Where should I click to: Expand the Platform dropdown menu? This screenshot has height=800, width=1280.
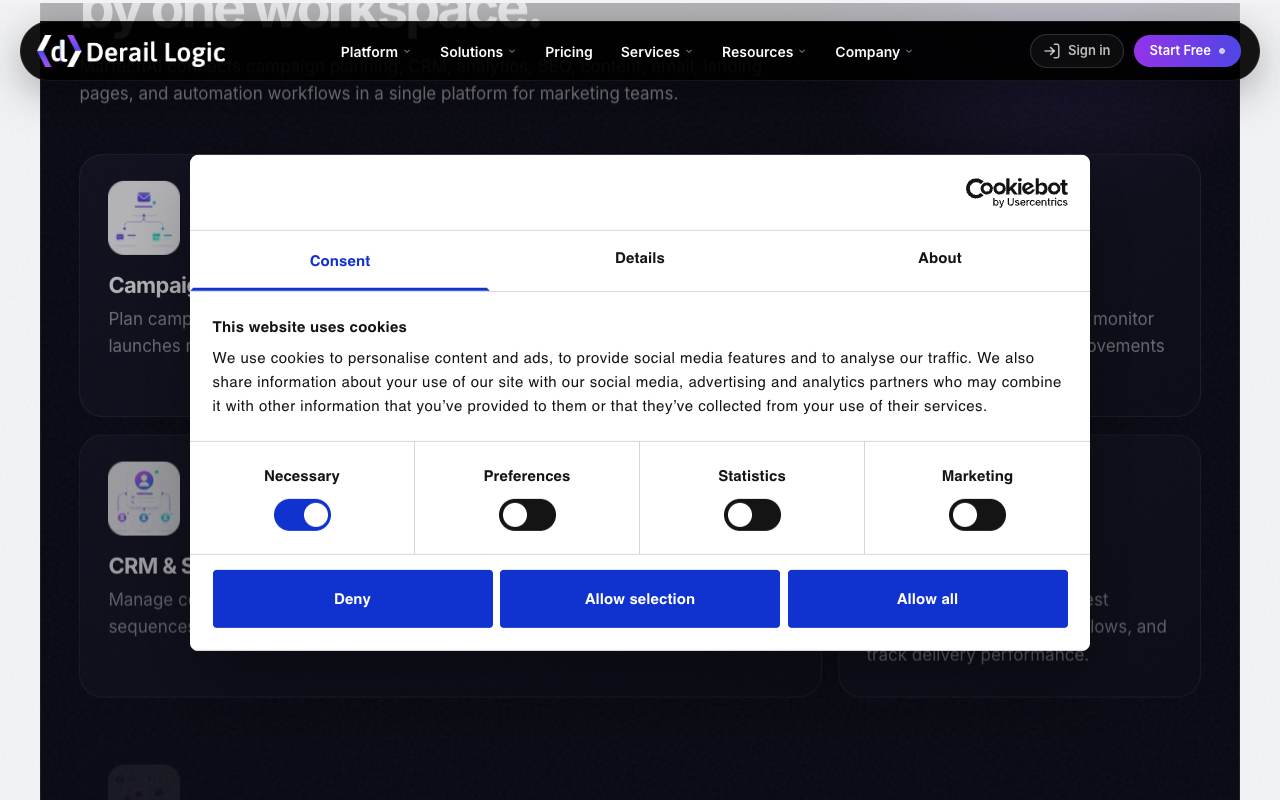(376, 52)
